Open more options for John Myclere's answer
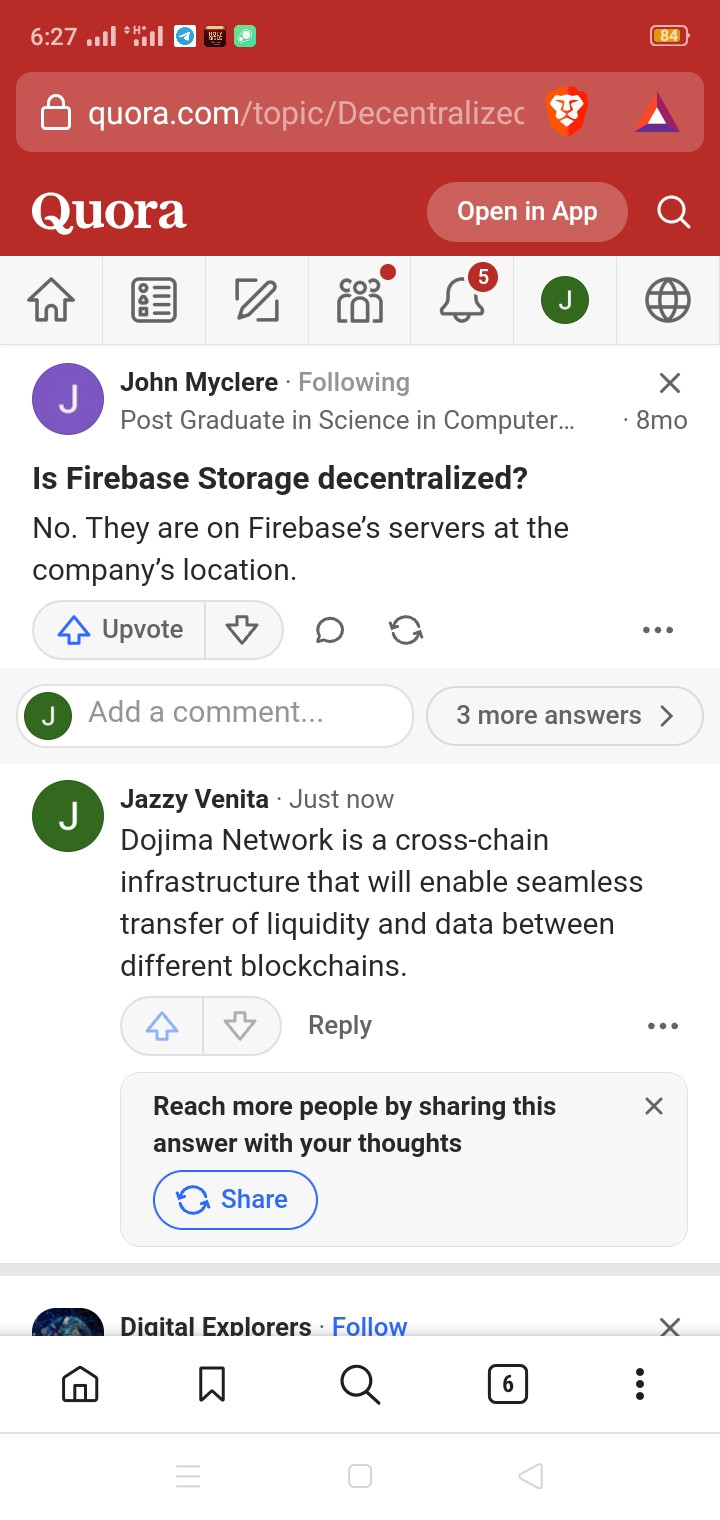The height and width of the screenshot is (1520, 720). click(x=658, y=630)
